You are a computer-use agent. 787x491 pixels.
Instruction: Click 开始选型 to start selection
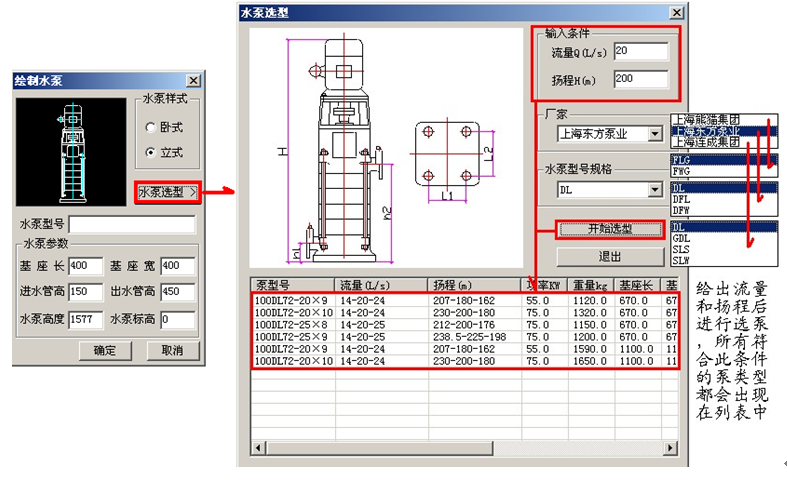coord(609,229)
